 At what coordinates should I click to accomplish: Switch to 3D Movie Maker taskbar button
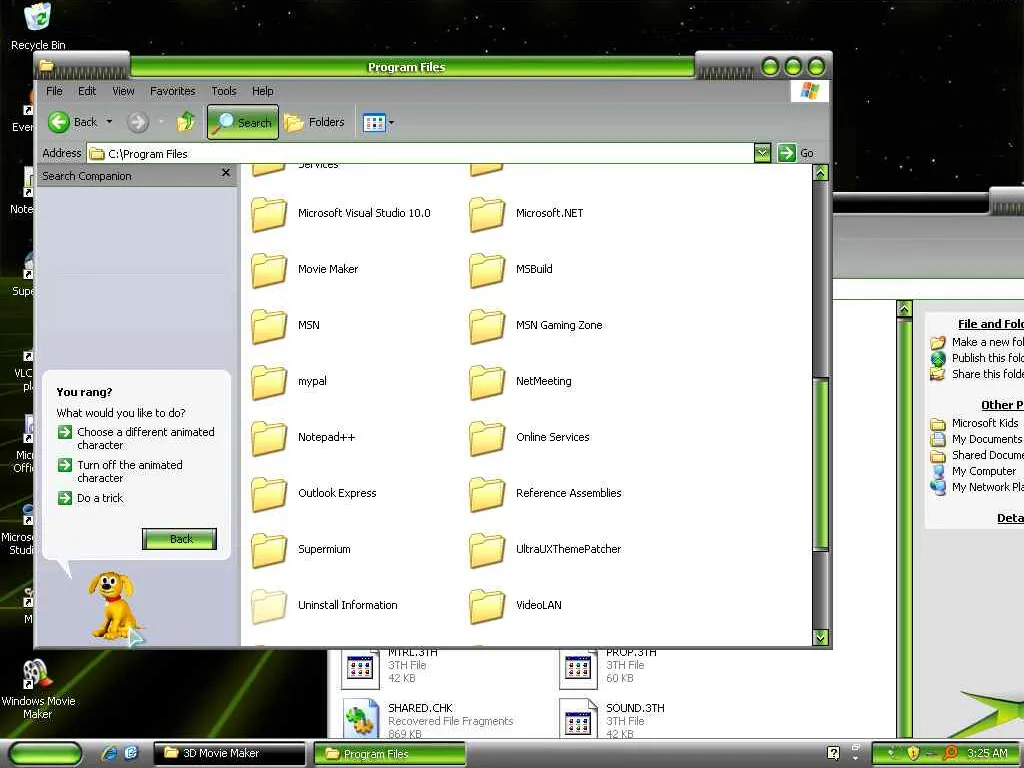click(229, 754)
